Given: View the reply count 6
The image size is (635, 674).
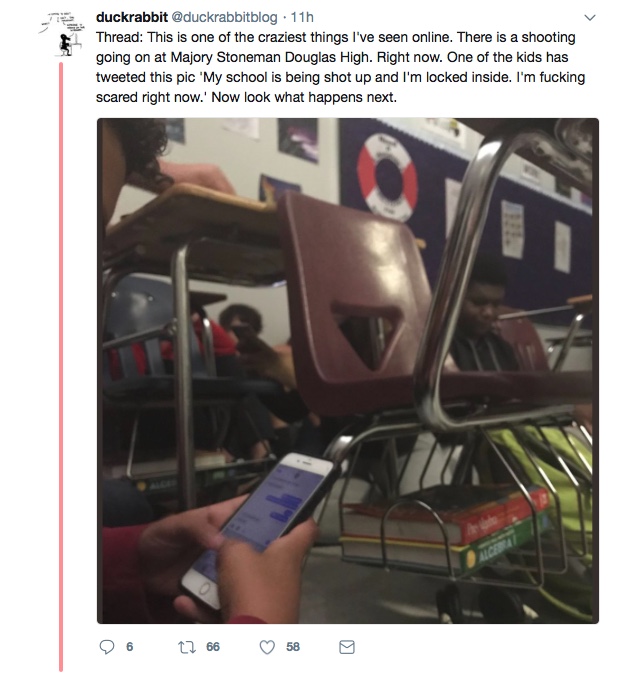Looking at the screenshot, I should point(130,647).
